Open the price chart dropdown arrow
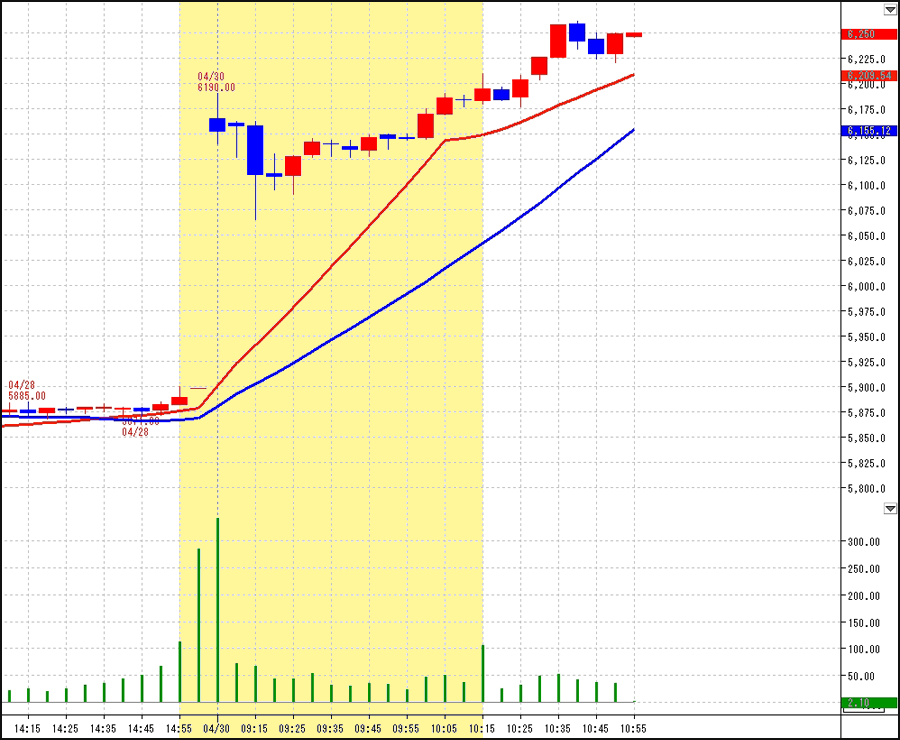The height and width of the screenshot is (740, 900). pos(890,9)
